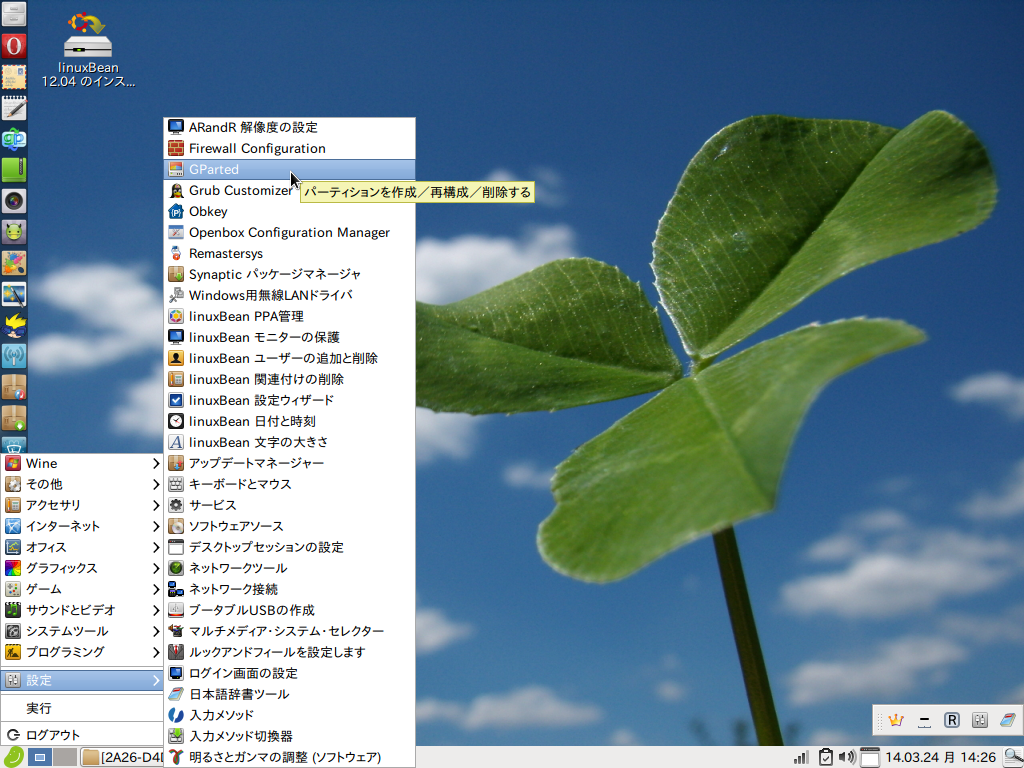
Task: Click the spiky yellow-haired character dock icon
Action: click(x=14, y=325)
